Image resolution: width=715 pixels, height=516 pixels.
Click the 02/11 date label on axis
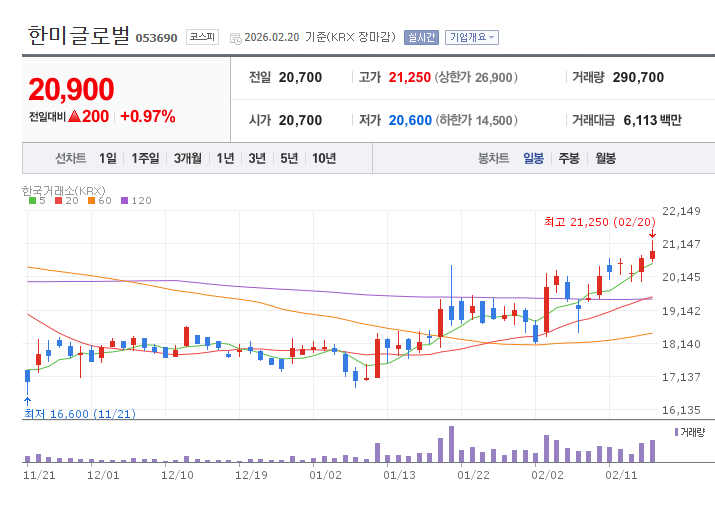tap(621, 475)
